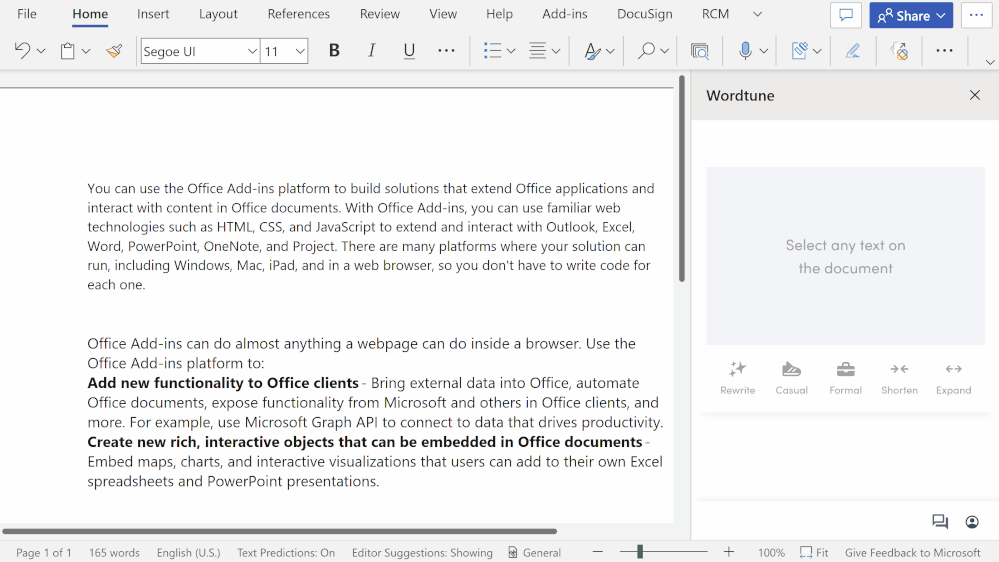Click the Bullets list icon
Image resolution: width=999 pixels, height=562 pixels.
492,51
